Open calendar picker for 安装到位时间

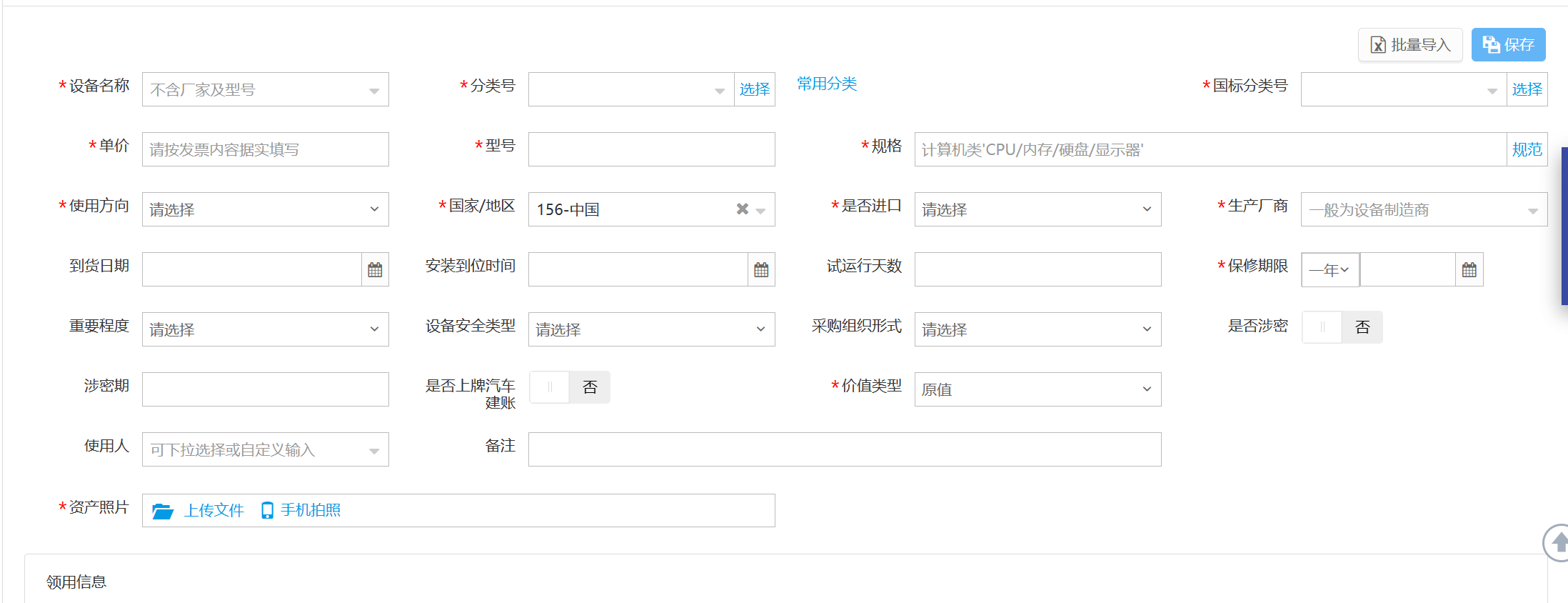tap(761, 269)
